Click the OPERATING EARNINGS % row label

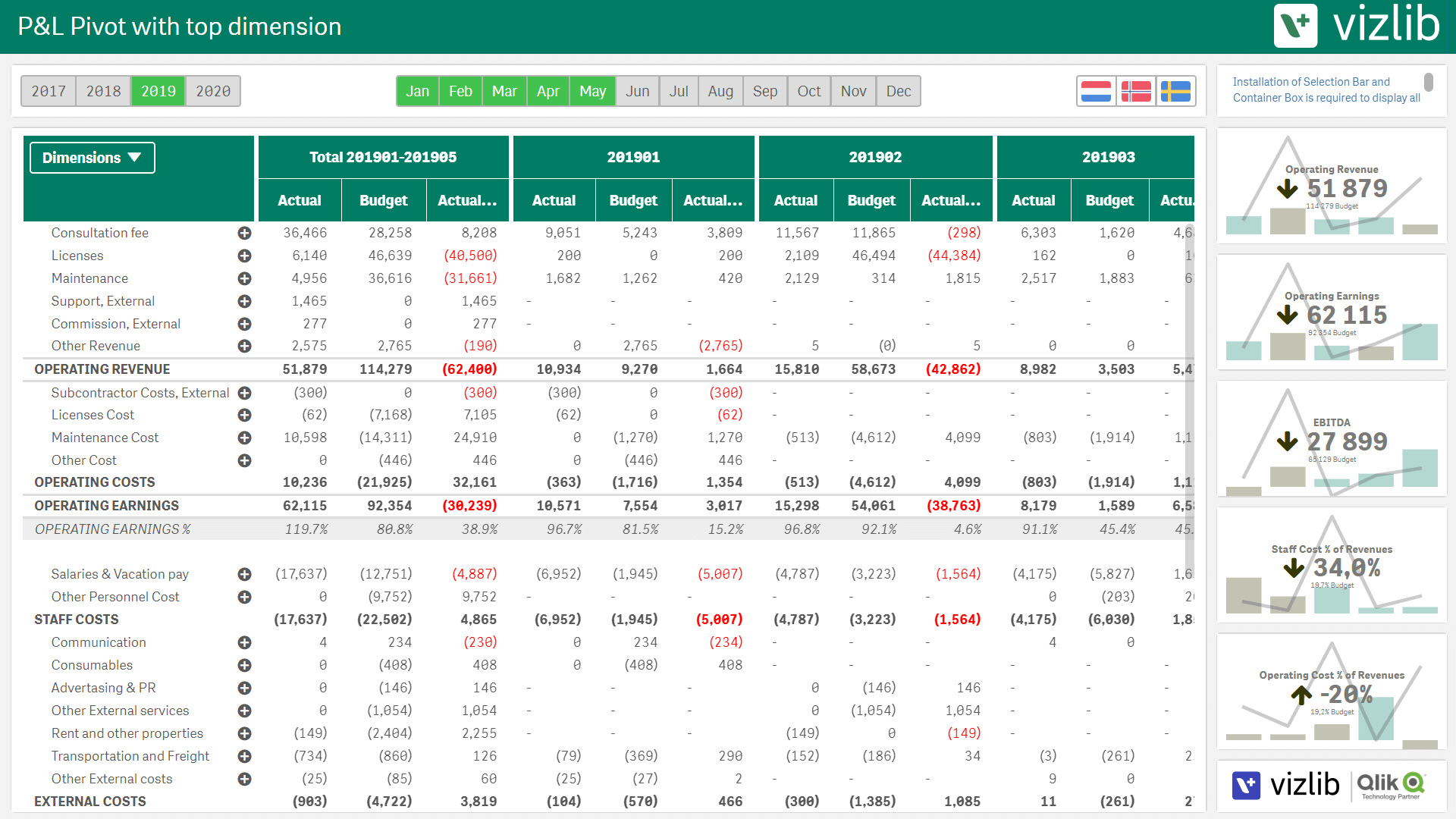pos(112,529)
